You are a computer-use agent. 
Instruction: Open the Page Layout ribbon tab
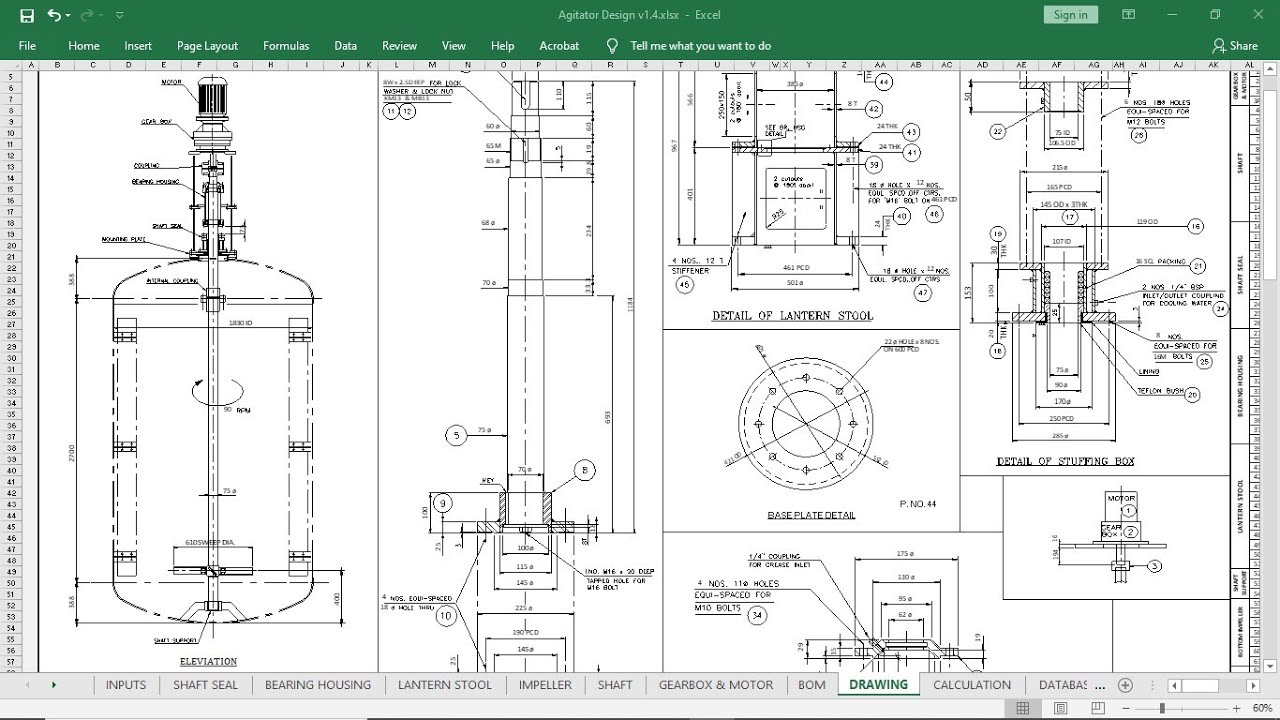coord(207,45)
